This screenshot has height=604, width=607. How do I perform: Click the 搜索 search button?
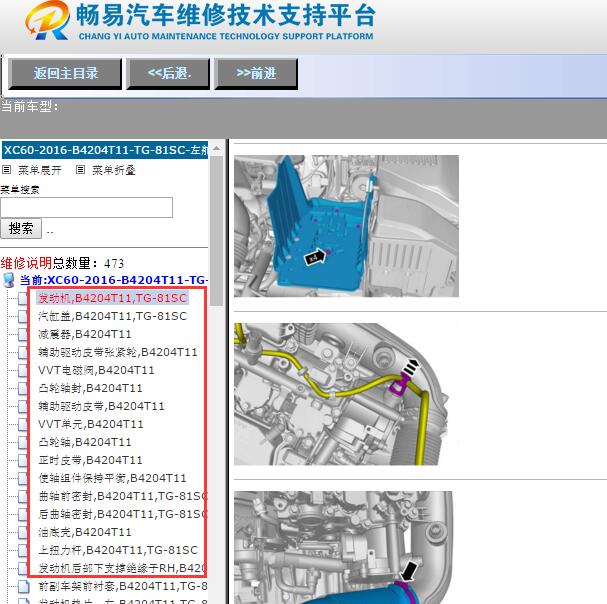[21, 228]
